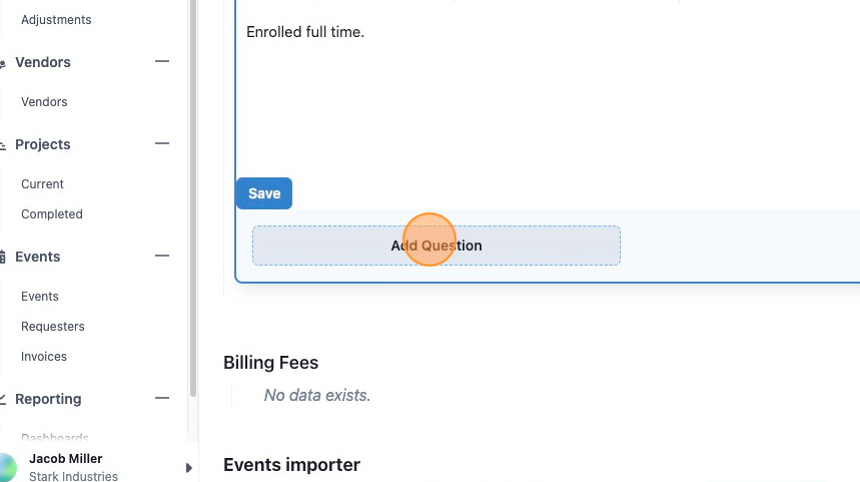This screenshot has height=482, width=860.
Task: Open the Requesters page
Action: pos(53,327)
